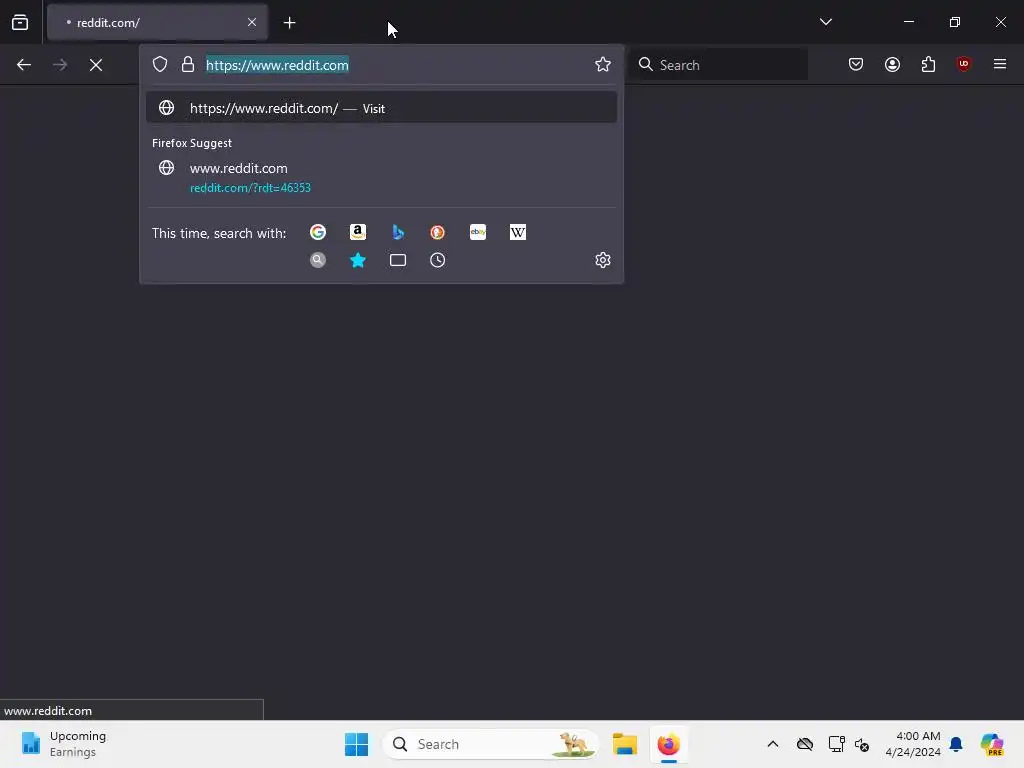Image resolution: width=1024 pixels, height=768 pixels.
Task: Search in Bookmarks with star icon
Action: (x=358, y=260)
